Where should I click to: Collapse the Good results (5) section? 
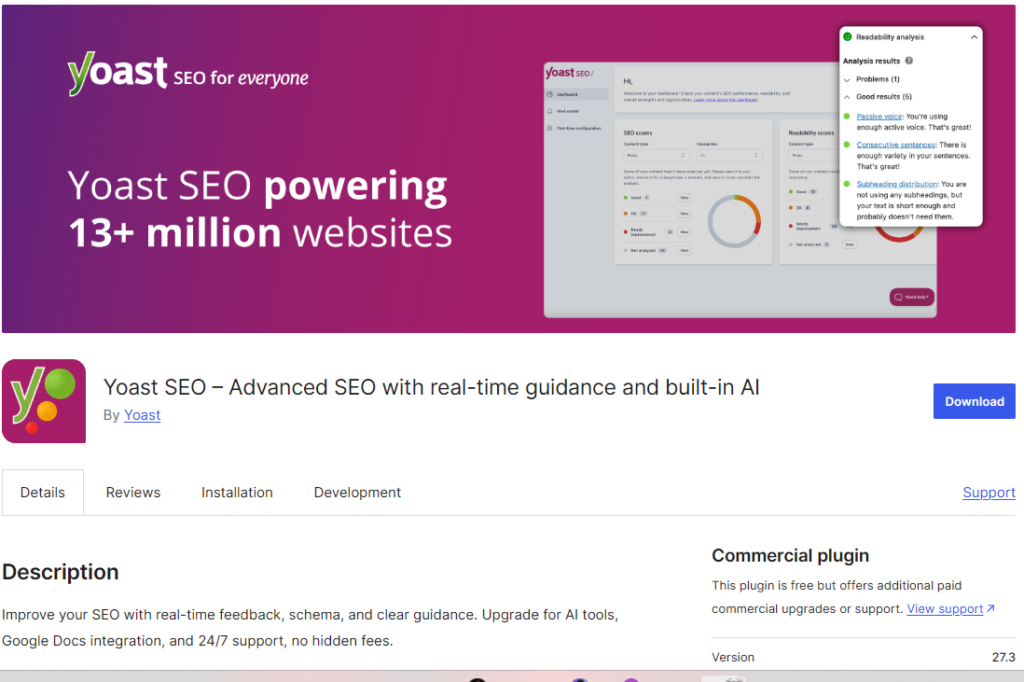pos(847,97)
